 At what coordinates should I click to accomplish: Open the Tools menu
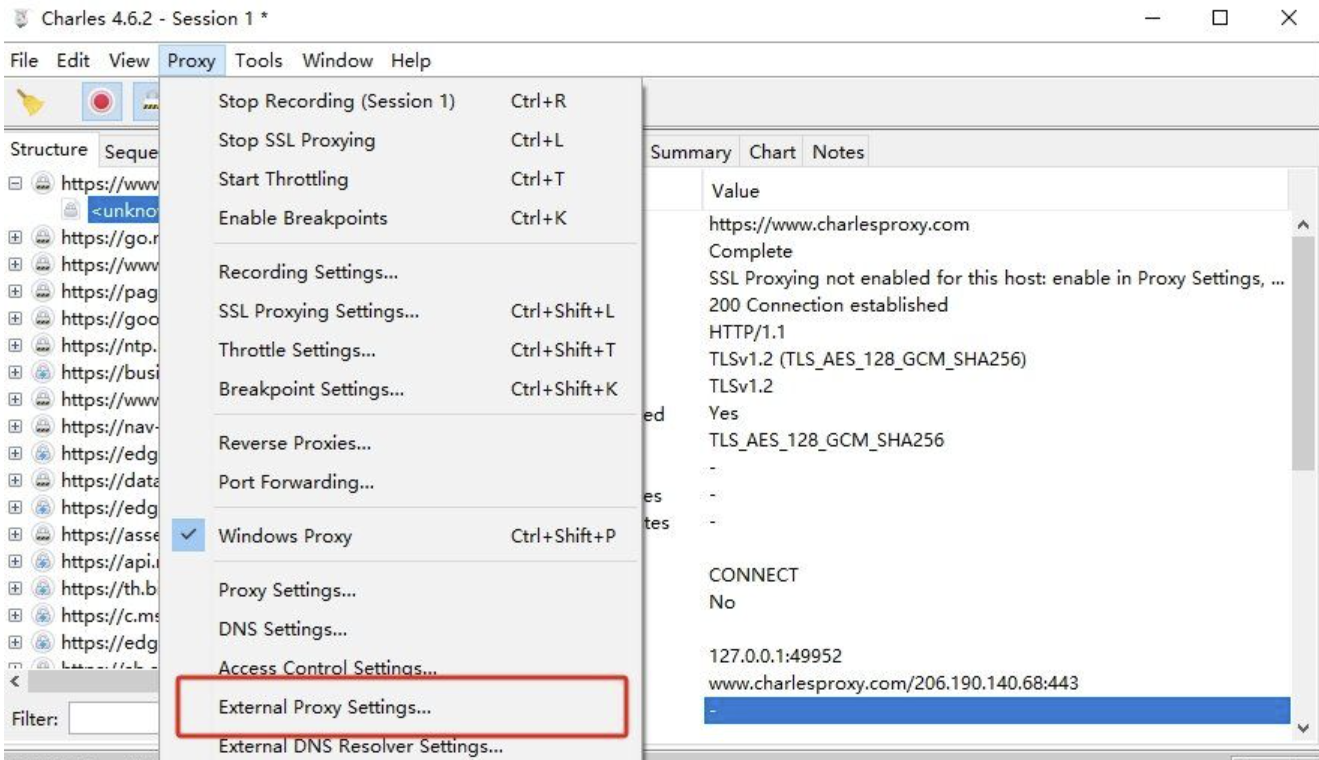pyautogui.click(x=259, y=61)
